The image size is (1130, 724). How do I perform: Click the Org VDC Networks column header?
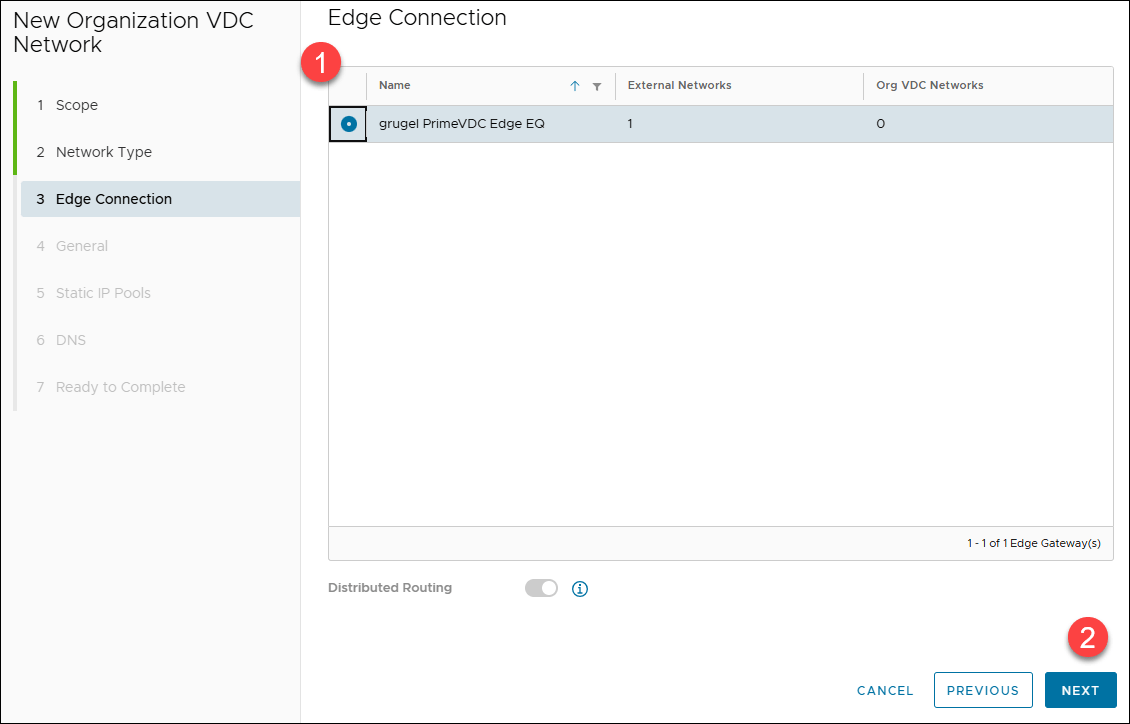[929, 86]
